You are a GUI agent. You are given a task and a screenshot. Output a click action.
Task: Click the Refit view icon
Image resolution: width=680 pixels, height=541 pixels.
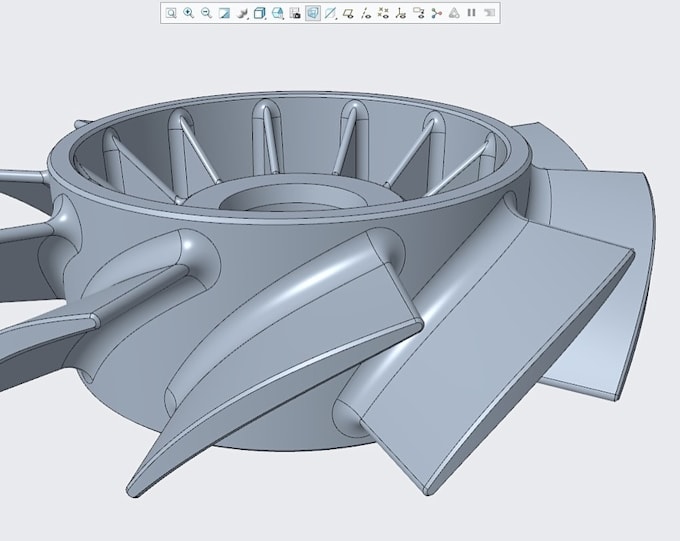(x=171, y=13)
